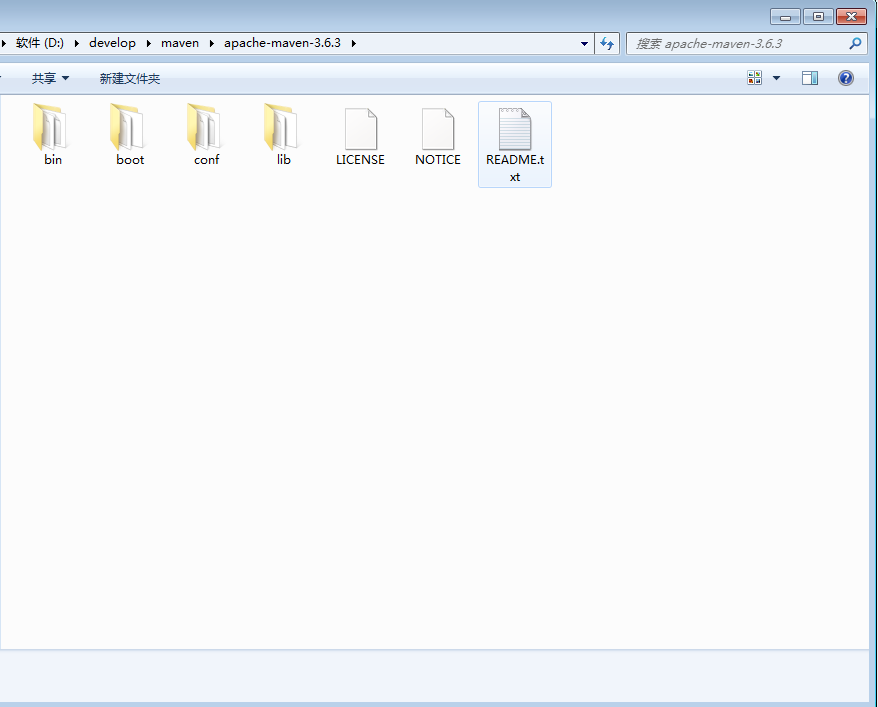Maximize the Explorer window
Image resolution: width=878 pixels, height=707 pixels.
pyautogui.click(x=818, y=17)
